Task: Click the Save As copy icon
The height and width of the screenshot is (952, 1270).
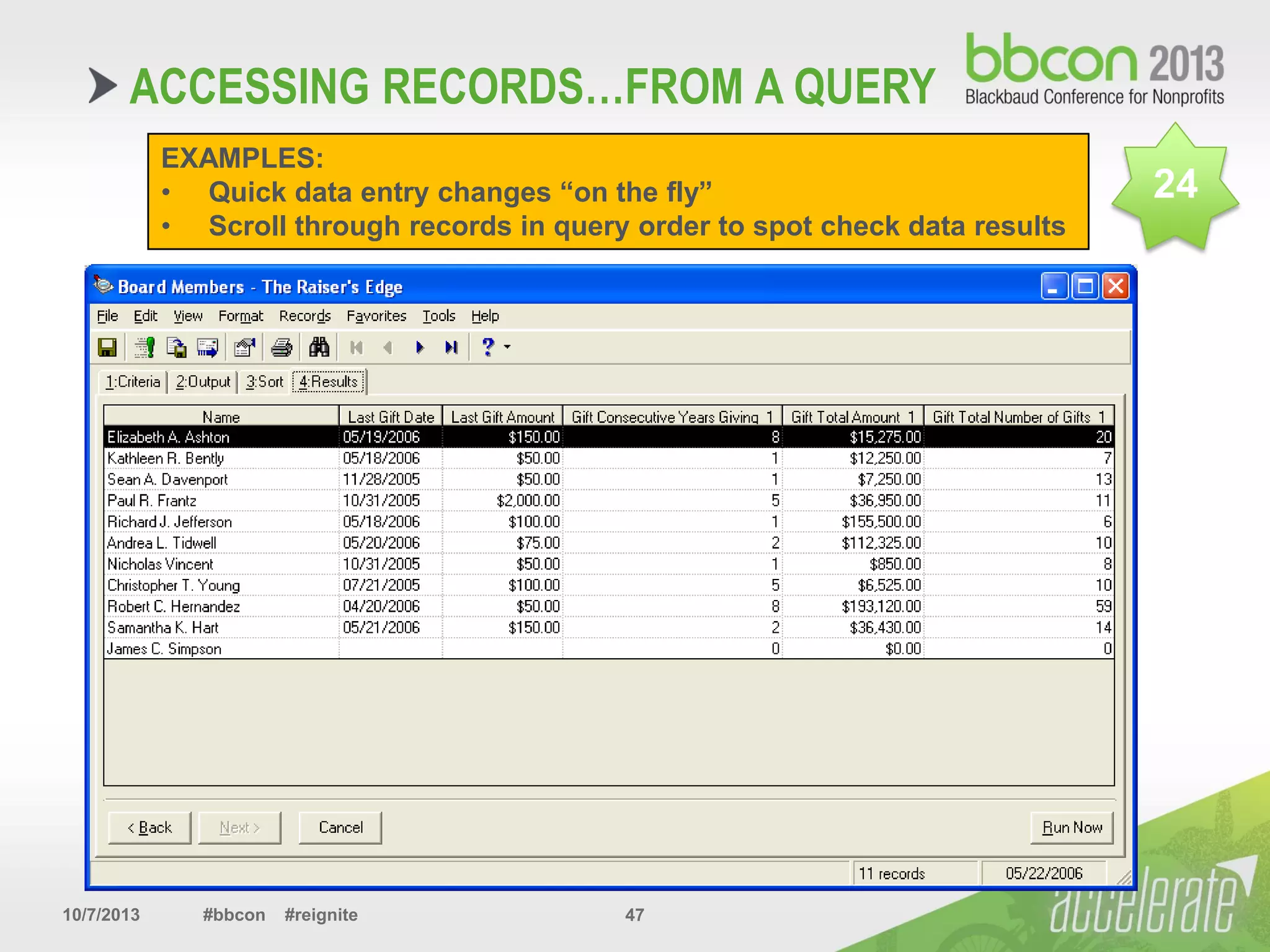Action: click(176, 347)
